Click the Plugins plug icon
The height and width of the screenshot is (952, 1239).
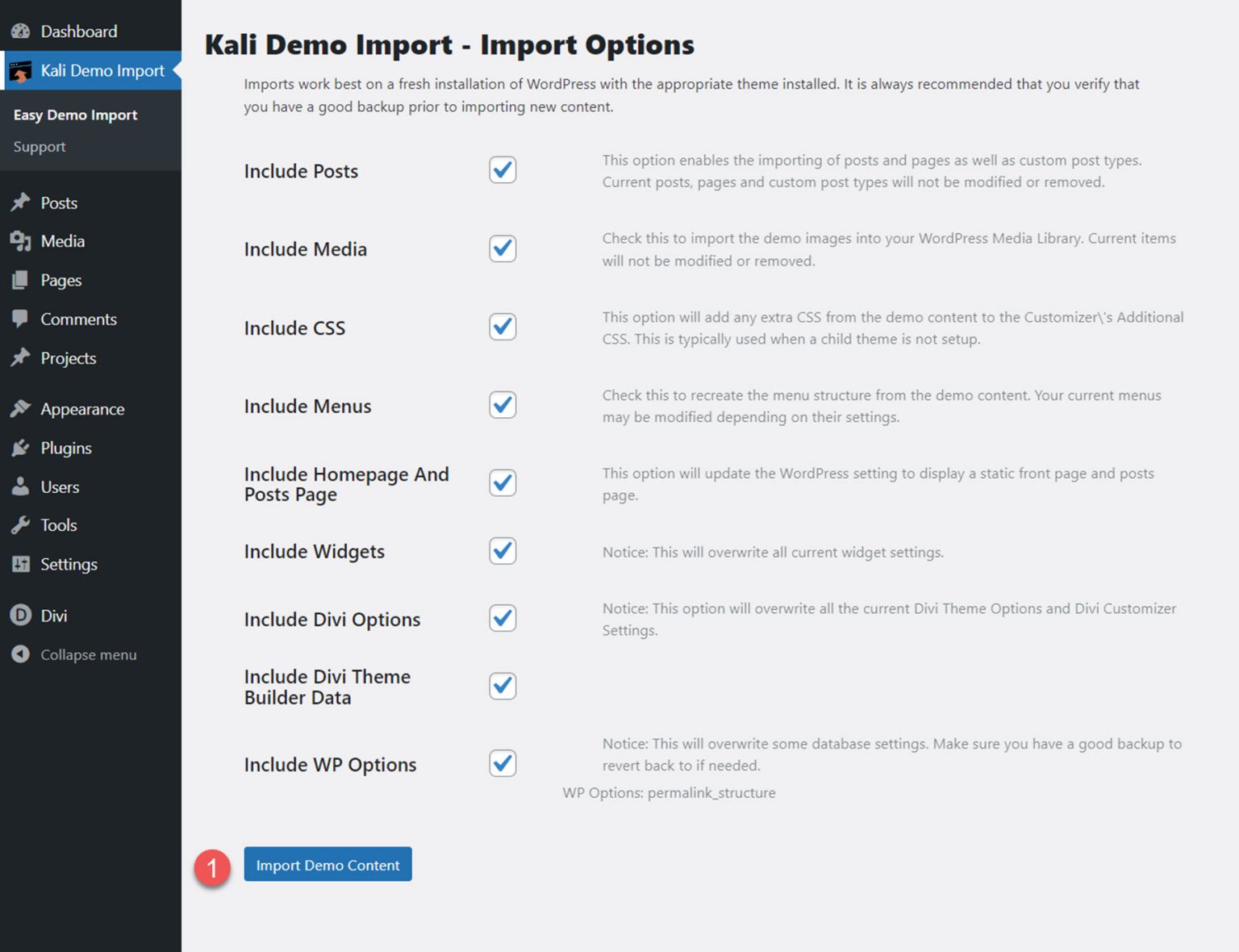click(19, 448)
